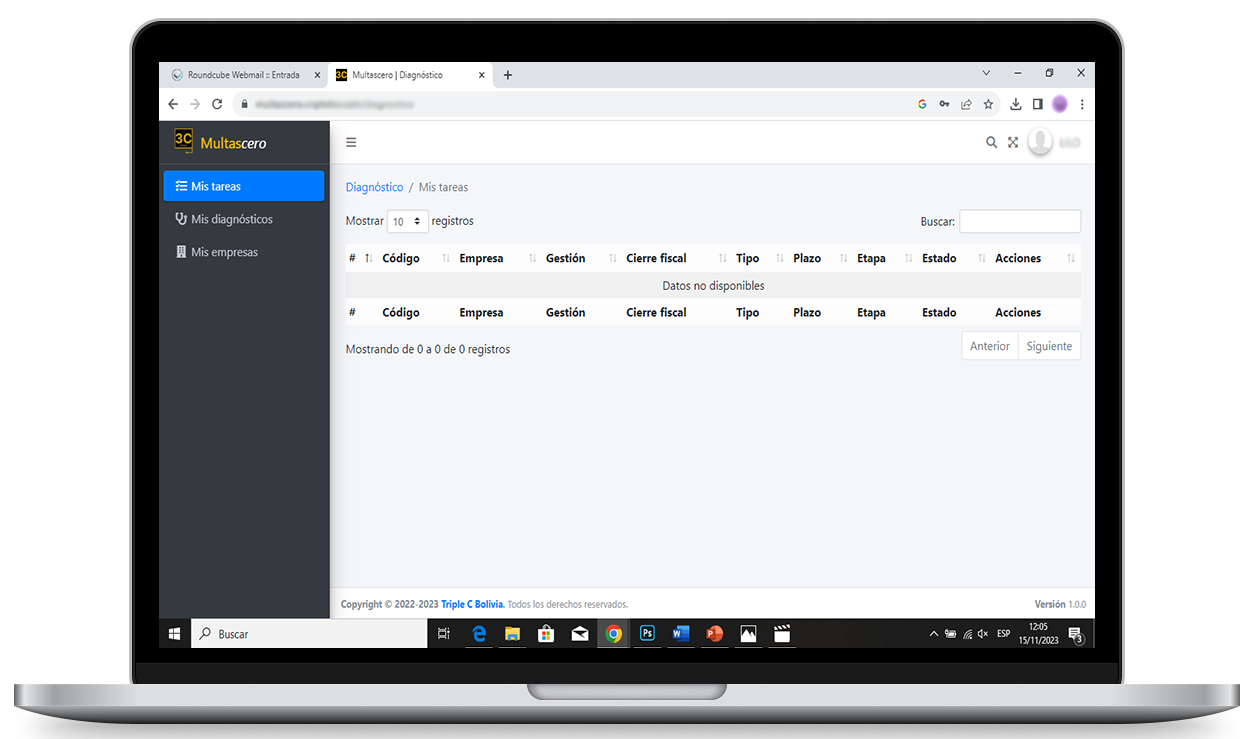Open the search magnifier icon in navbar
1254x739 pixels.
click(991, 143)
